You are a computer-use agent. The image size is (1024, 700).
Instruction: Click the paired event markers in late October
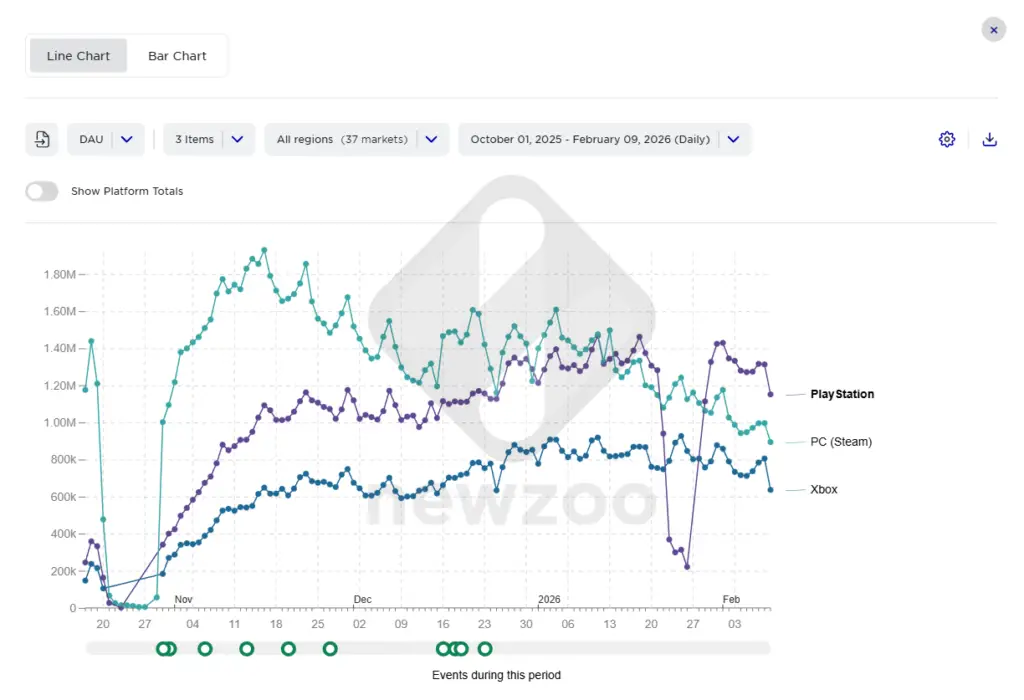pos(166,648)
